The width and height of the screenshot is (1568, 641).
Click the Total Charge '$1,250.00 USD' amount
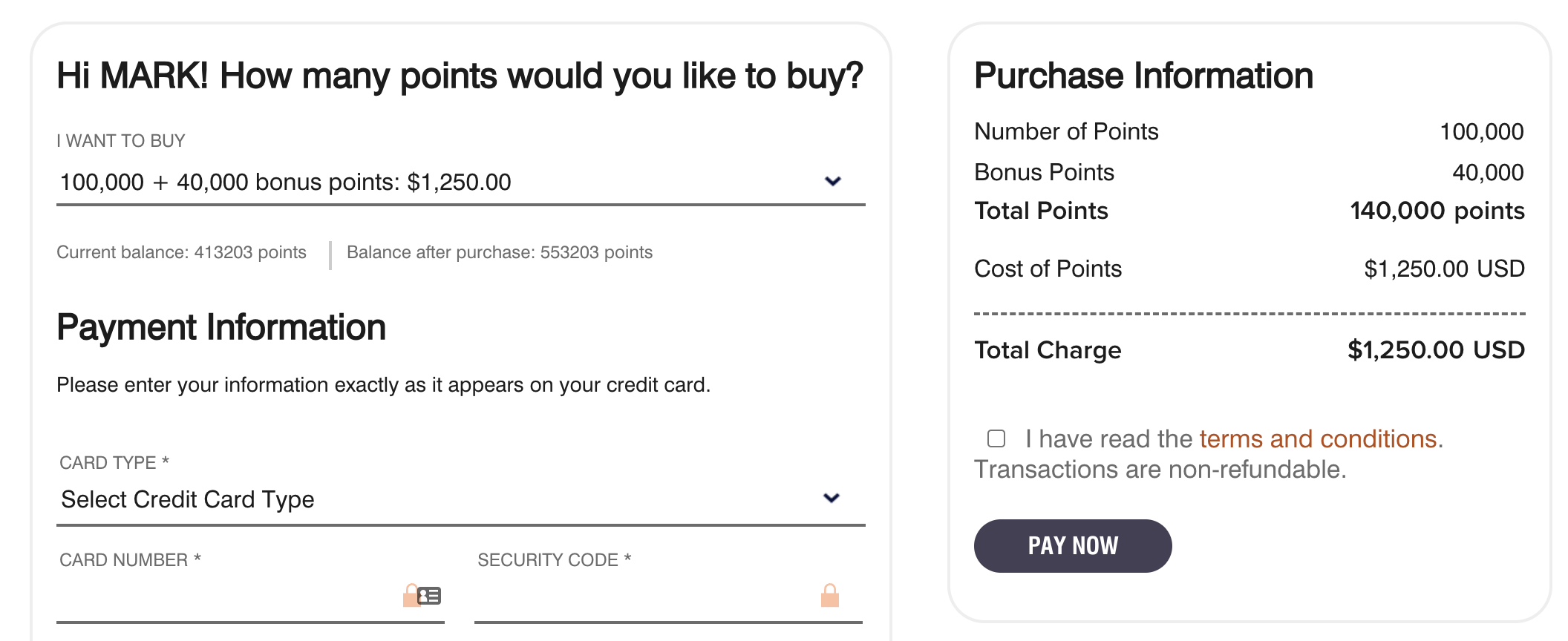click(1436, 349)
